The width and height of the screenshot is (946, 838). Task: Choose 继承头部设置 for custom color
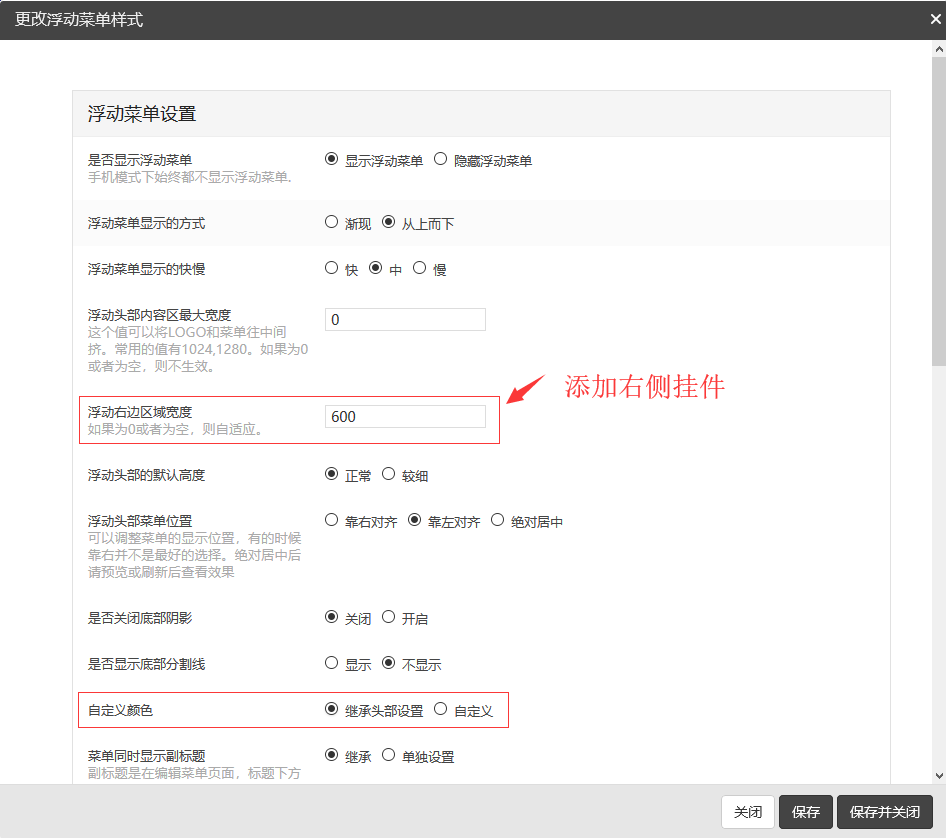click(331, 709)
